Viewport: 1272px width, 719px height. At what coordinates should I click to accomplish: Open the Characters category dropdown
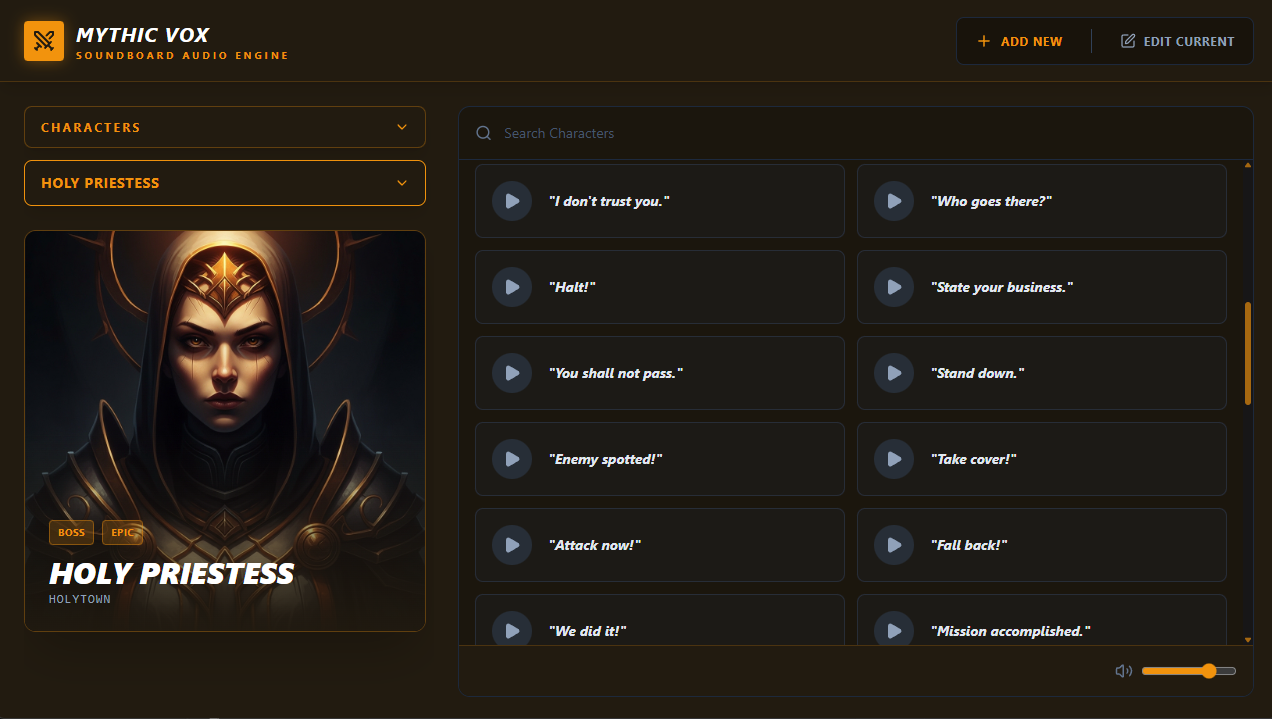[x=225, y=127]
